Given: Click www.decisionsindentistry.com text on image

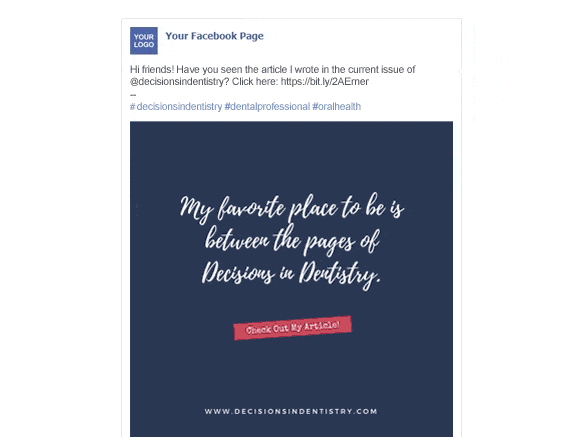Looking at the screenshot, I should (x=291, y=411).
